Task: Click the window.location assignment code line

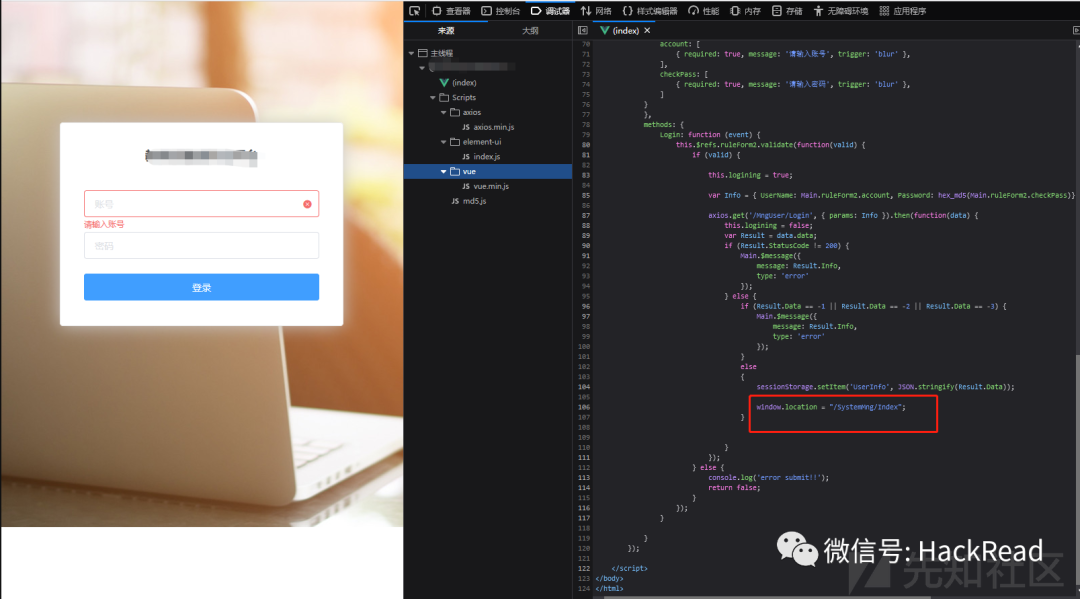Action: 831,407
